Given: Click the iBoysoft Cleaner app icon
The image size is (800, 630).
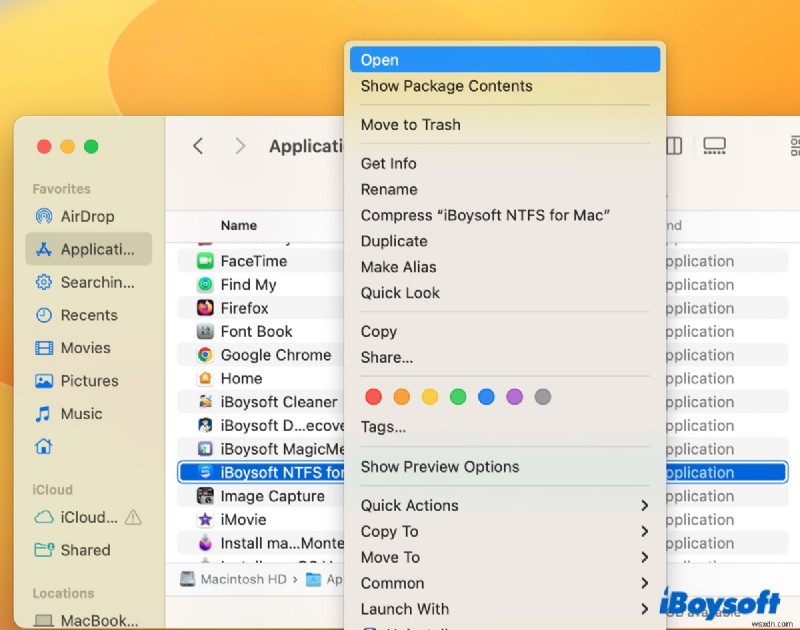Looking at the screenshot, I should (x=205, y=402).
